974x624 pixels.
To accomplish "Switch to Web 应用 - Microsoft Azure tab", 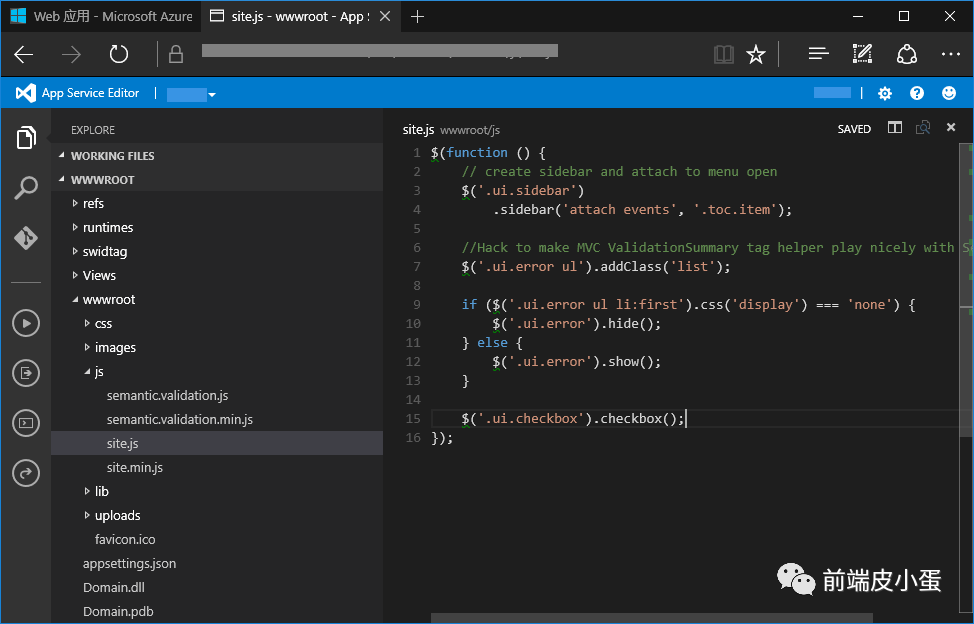I will [x=101, y=16].
